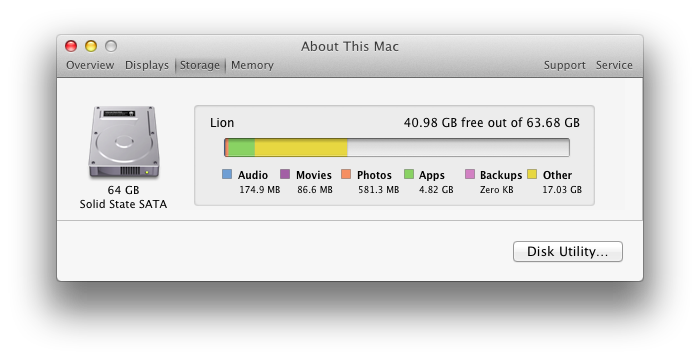Open the Displays tab
The width and height of the screenshot is (700, 360).
point(147,65)
